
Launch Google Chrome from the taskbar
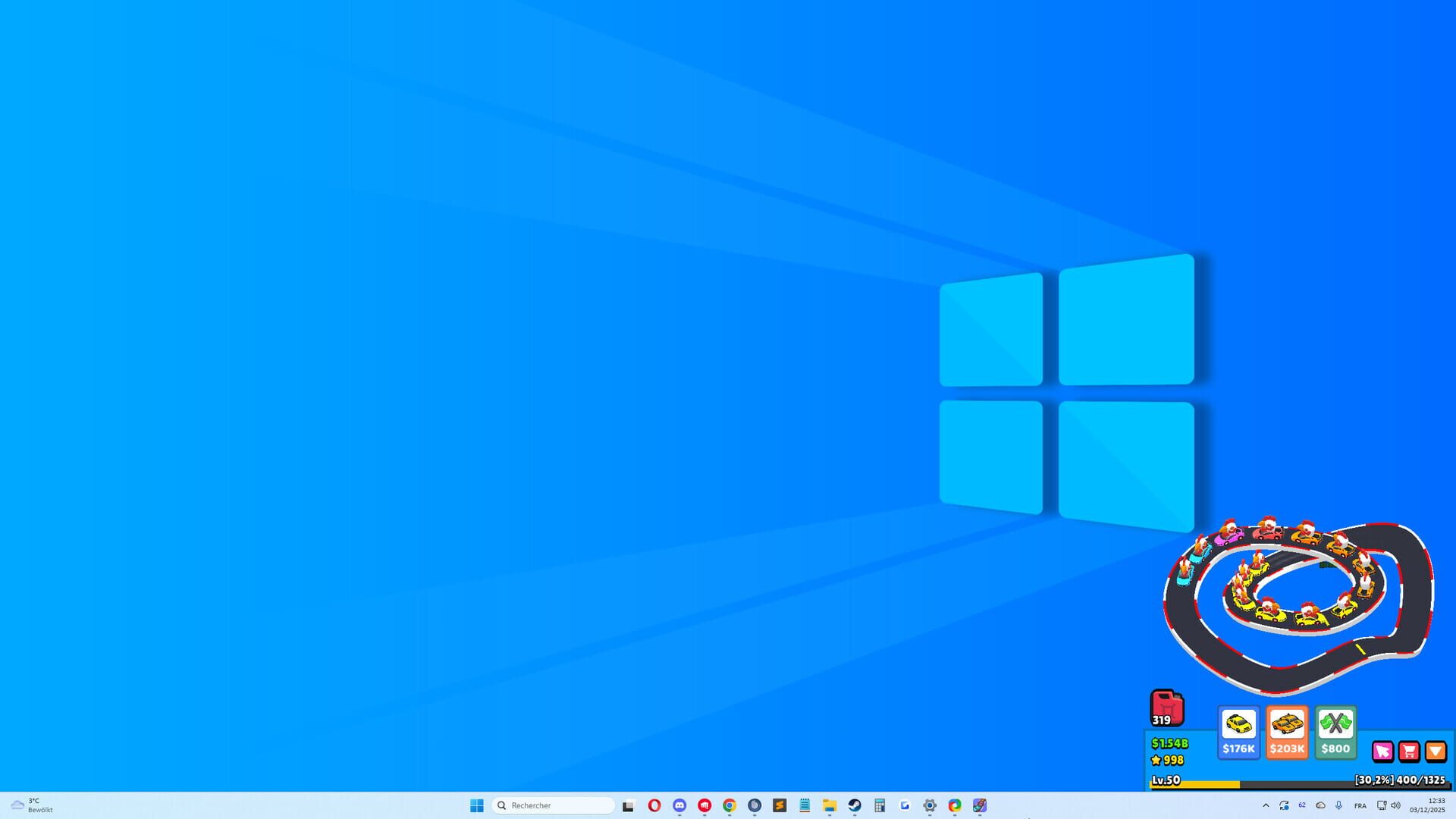[x=730, y=805]
